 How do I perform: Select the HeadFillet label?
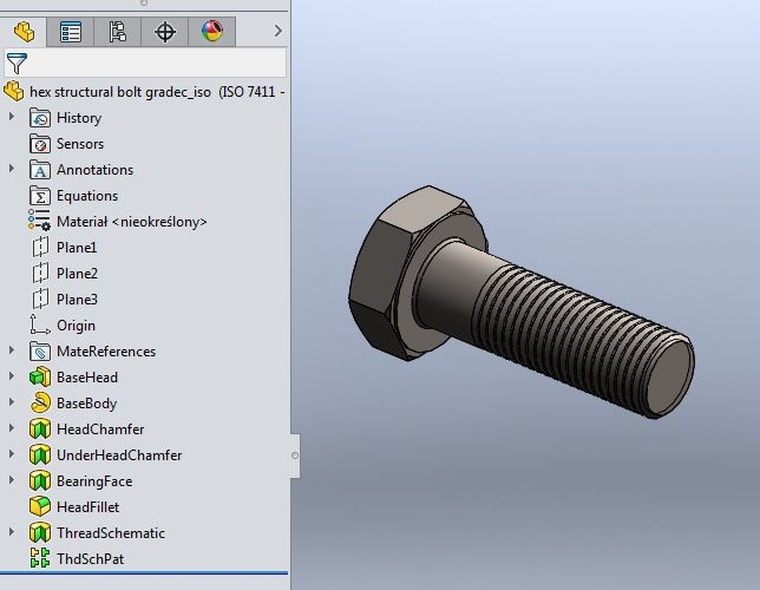pos(88,507)
